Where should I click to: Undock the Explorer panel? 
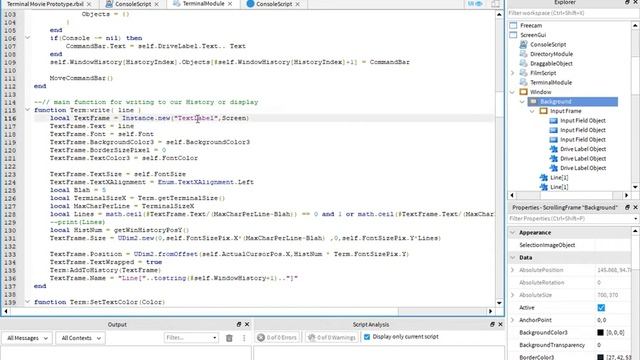(627, 2)
